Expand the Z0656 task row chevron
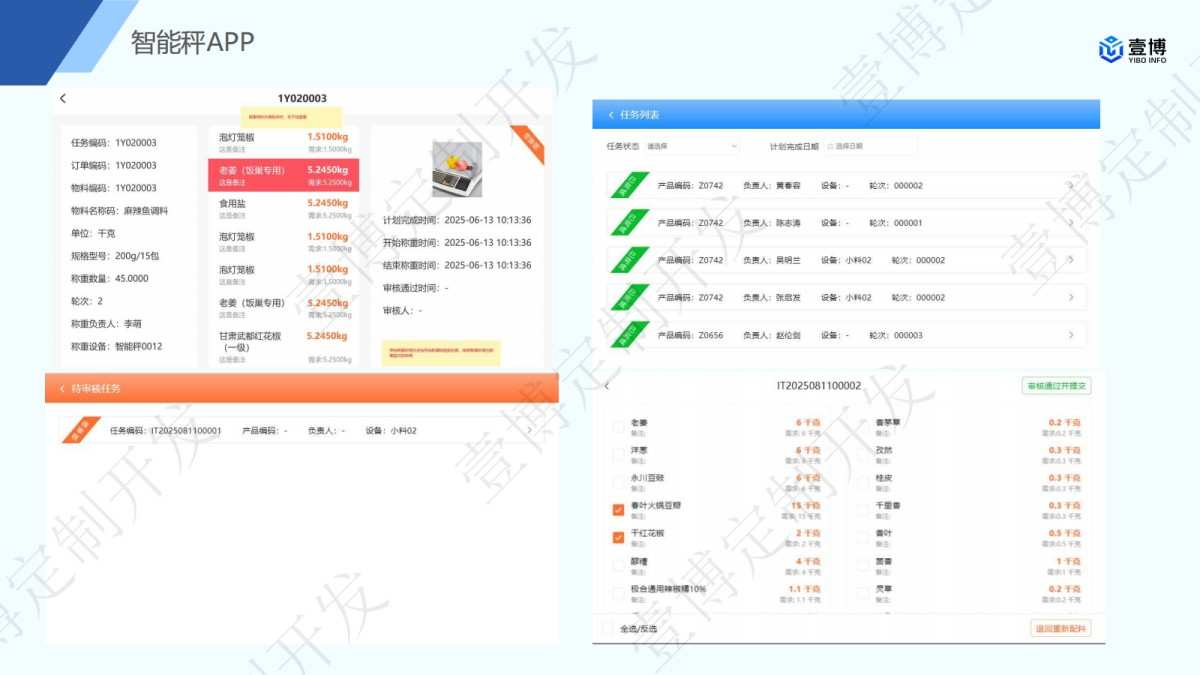1200x675 pixels. [x=1071, y=334]
